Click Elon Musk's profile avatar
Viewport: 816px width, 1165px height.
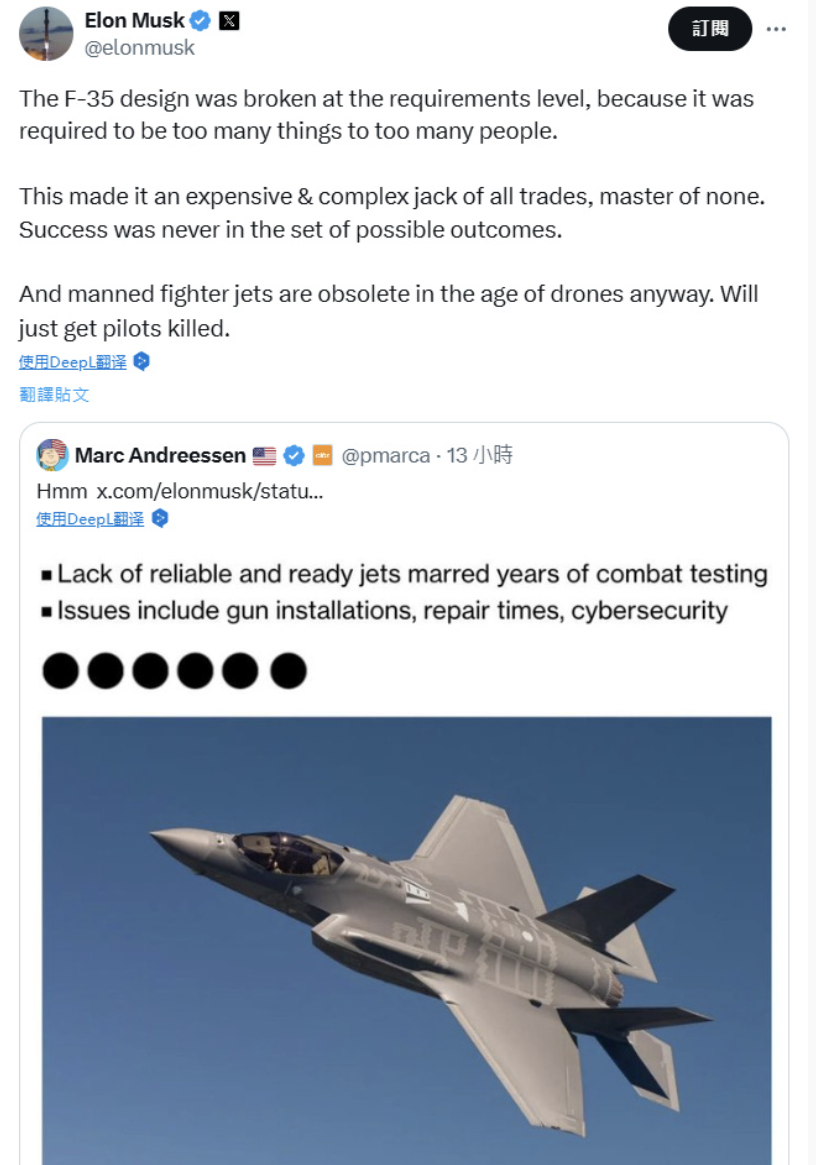[46, 34]
